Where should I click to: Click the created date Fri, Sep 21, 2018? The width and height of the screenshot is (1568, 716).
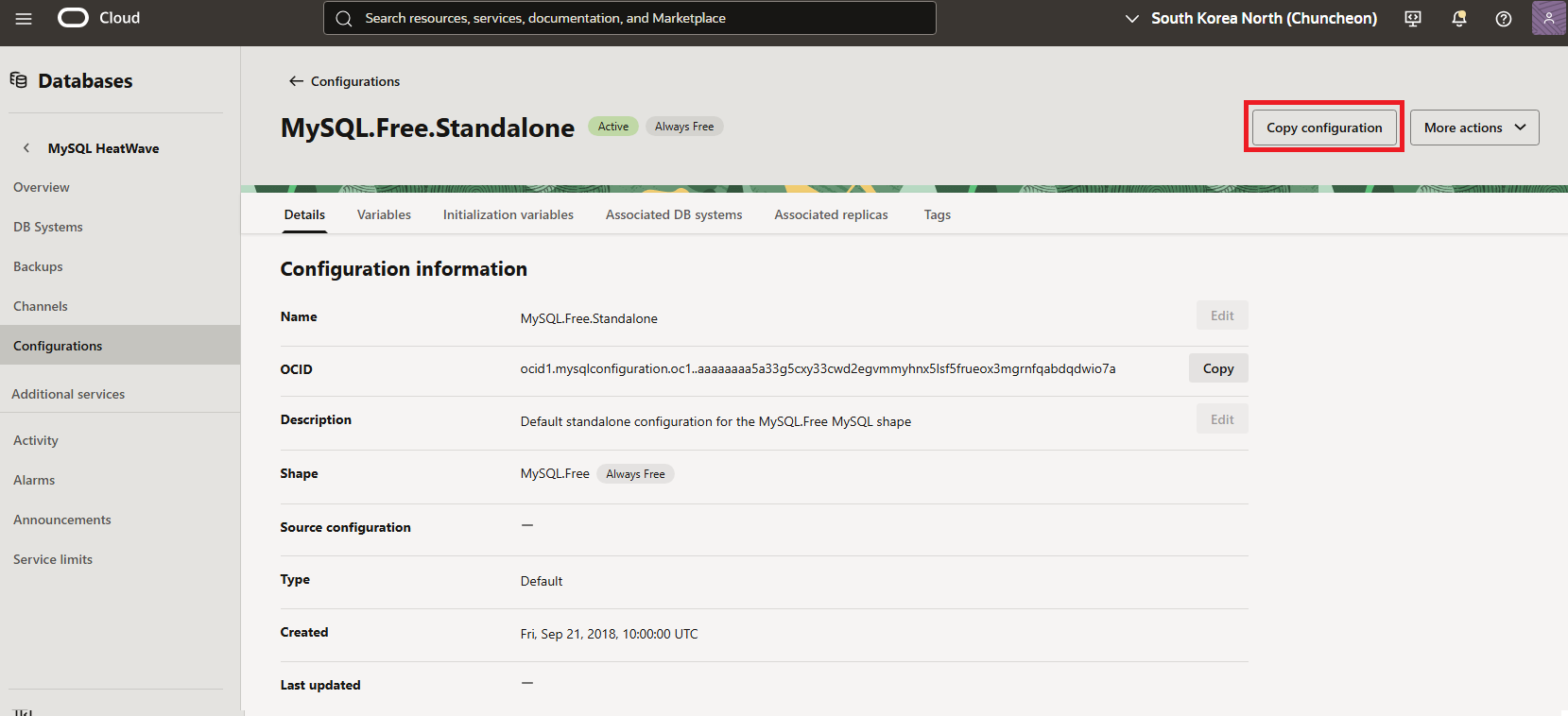(609, 634)
